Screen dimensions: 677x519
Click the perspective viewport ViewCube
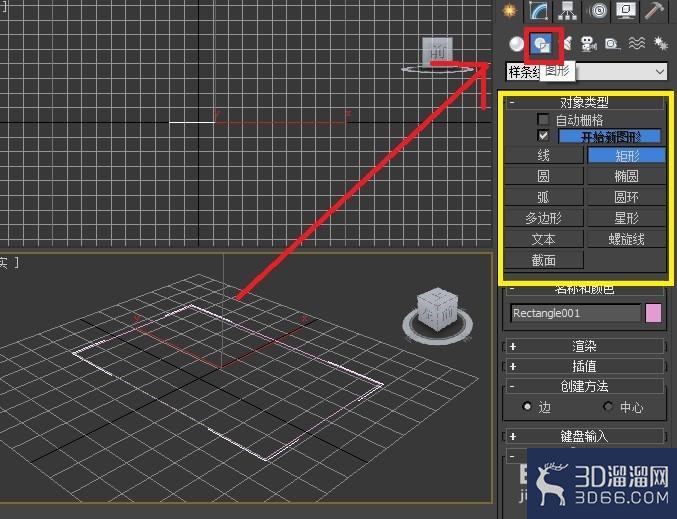pos(438,309)
